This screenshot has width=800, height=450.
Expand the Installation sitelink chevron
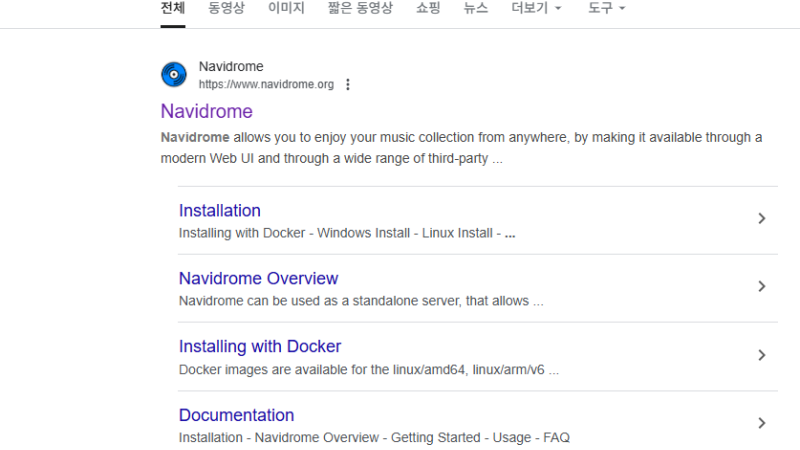pyautogui.click(x=762, y=218)
